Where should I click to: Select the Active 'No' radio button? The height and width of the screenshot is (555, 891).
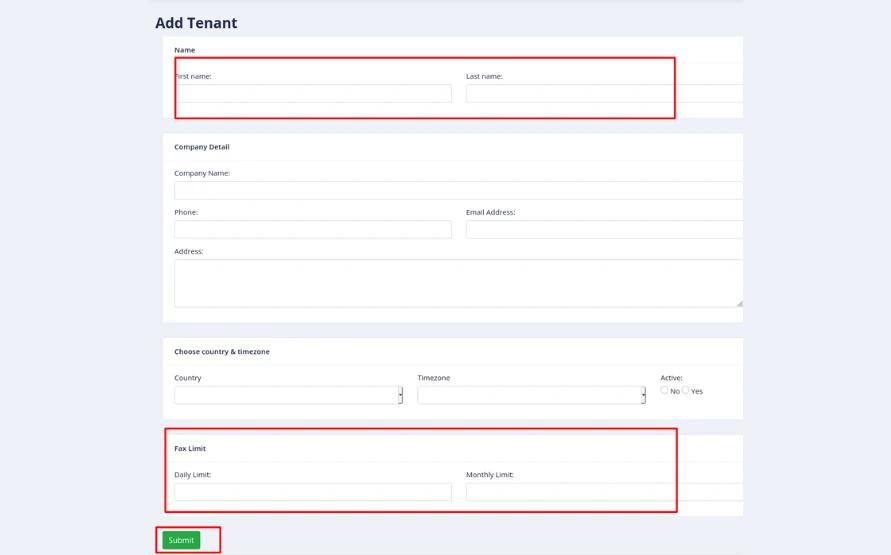(x=664, y=390)
